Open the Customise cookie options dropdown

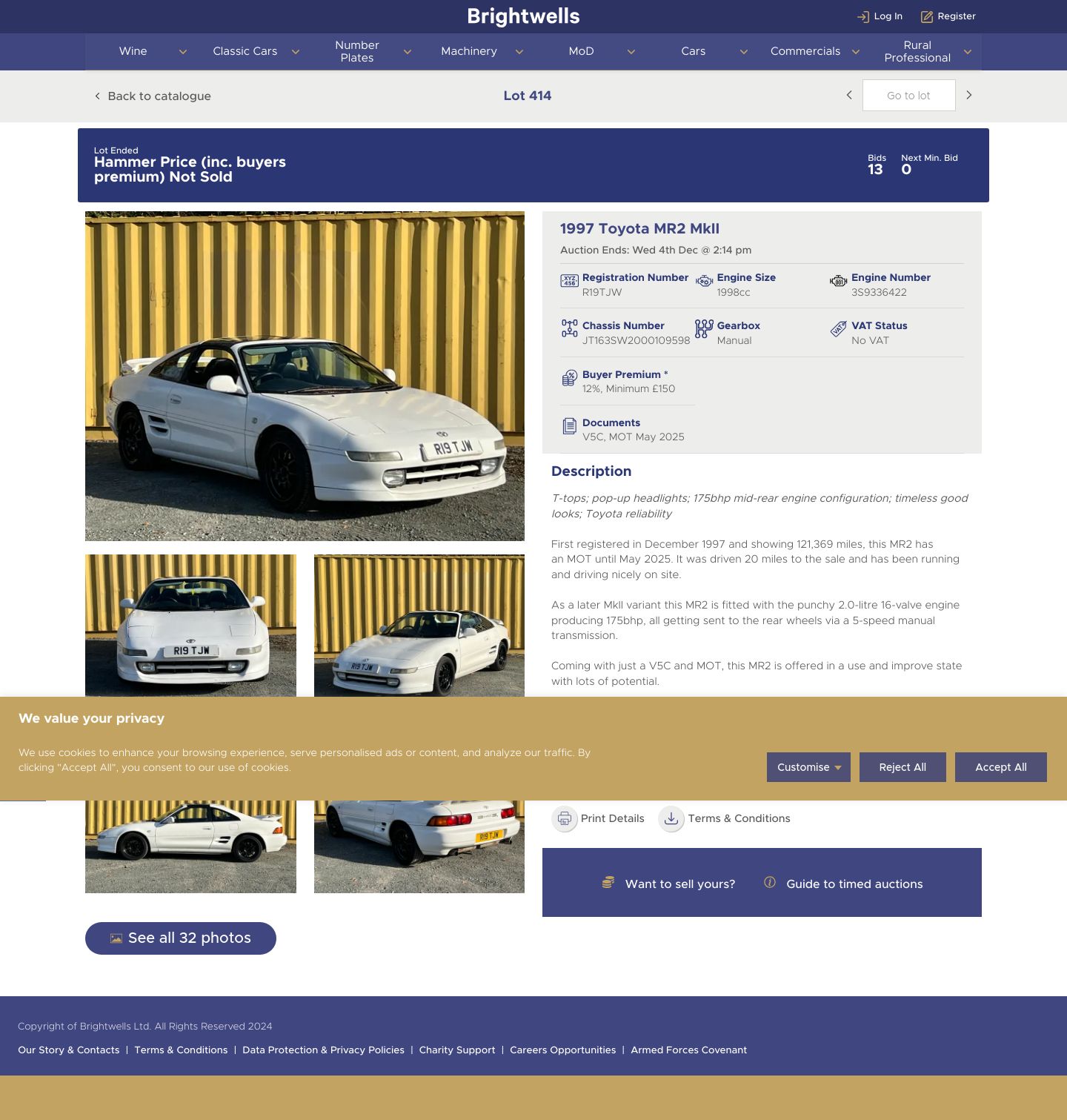(x=808, y=767)
